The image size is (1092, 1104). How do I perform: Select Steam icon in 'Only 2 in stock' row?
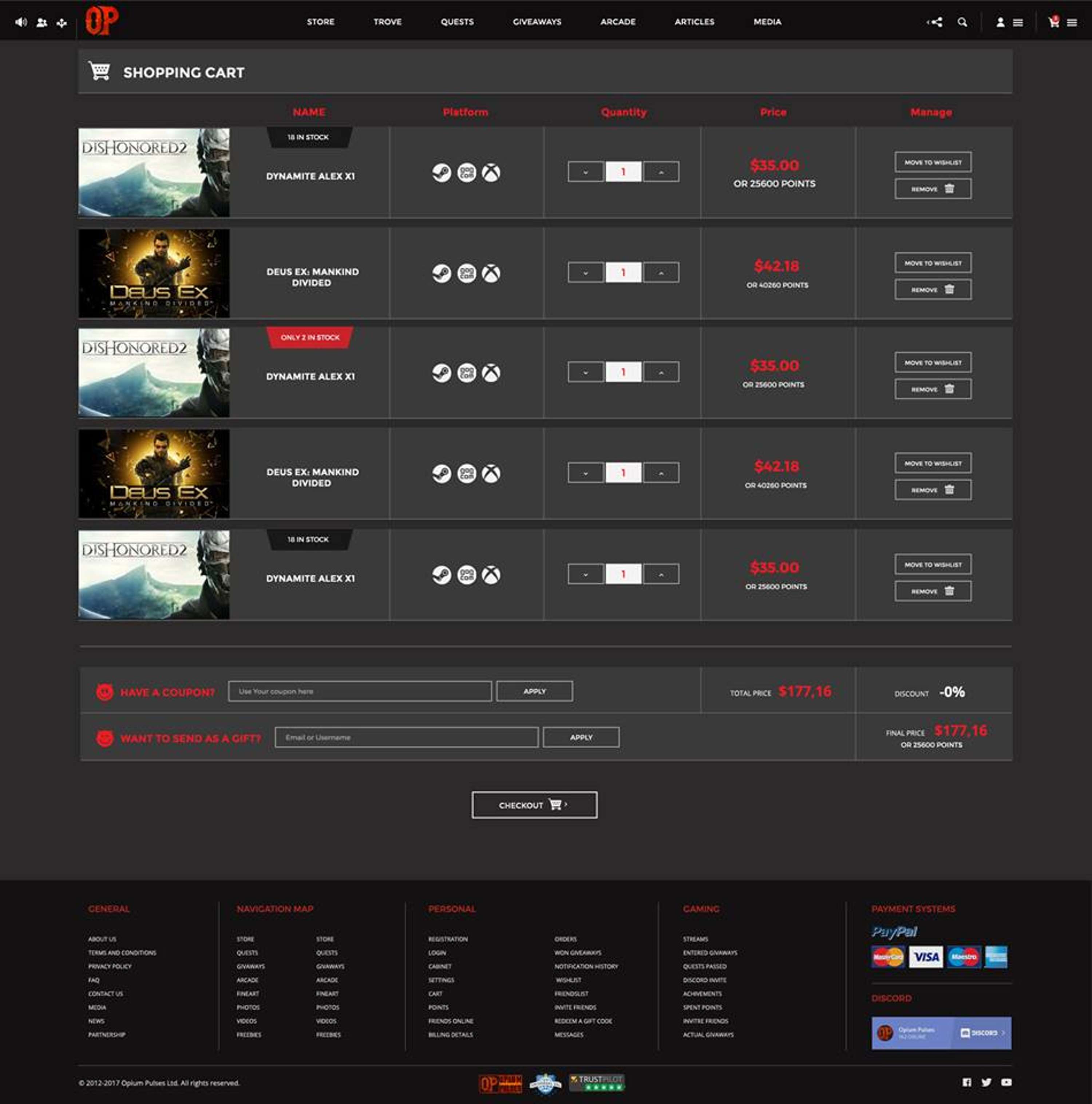442,373
